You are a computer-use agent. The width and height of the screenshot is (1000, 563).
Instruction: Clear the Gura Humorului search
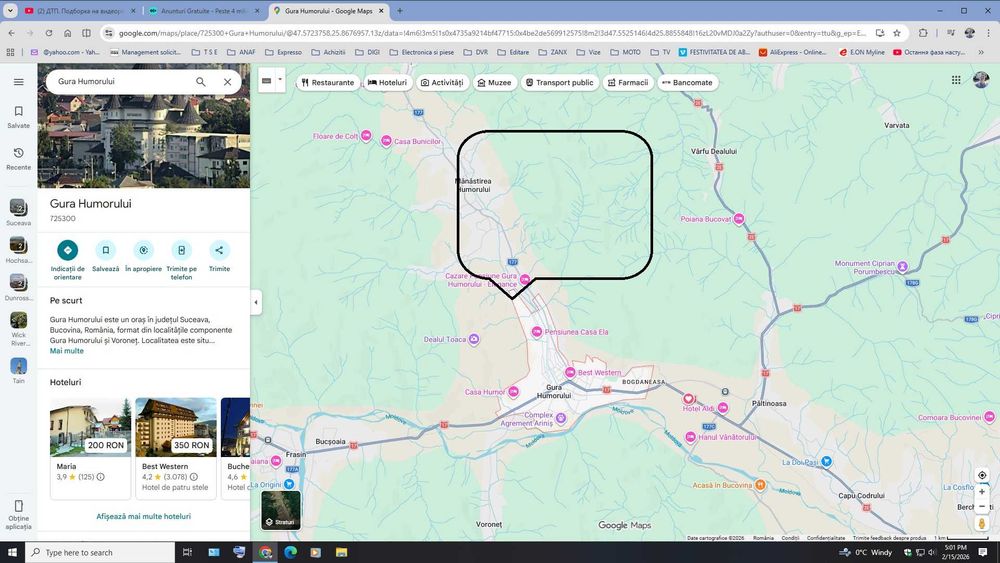[227, 82]
